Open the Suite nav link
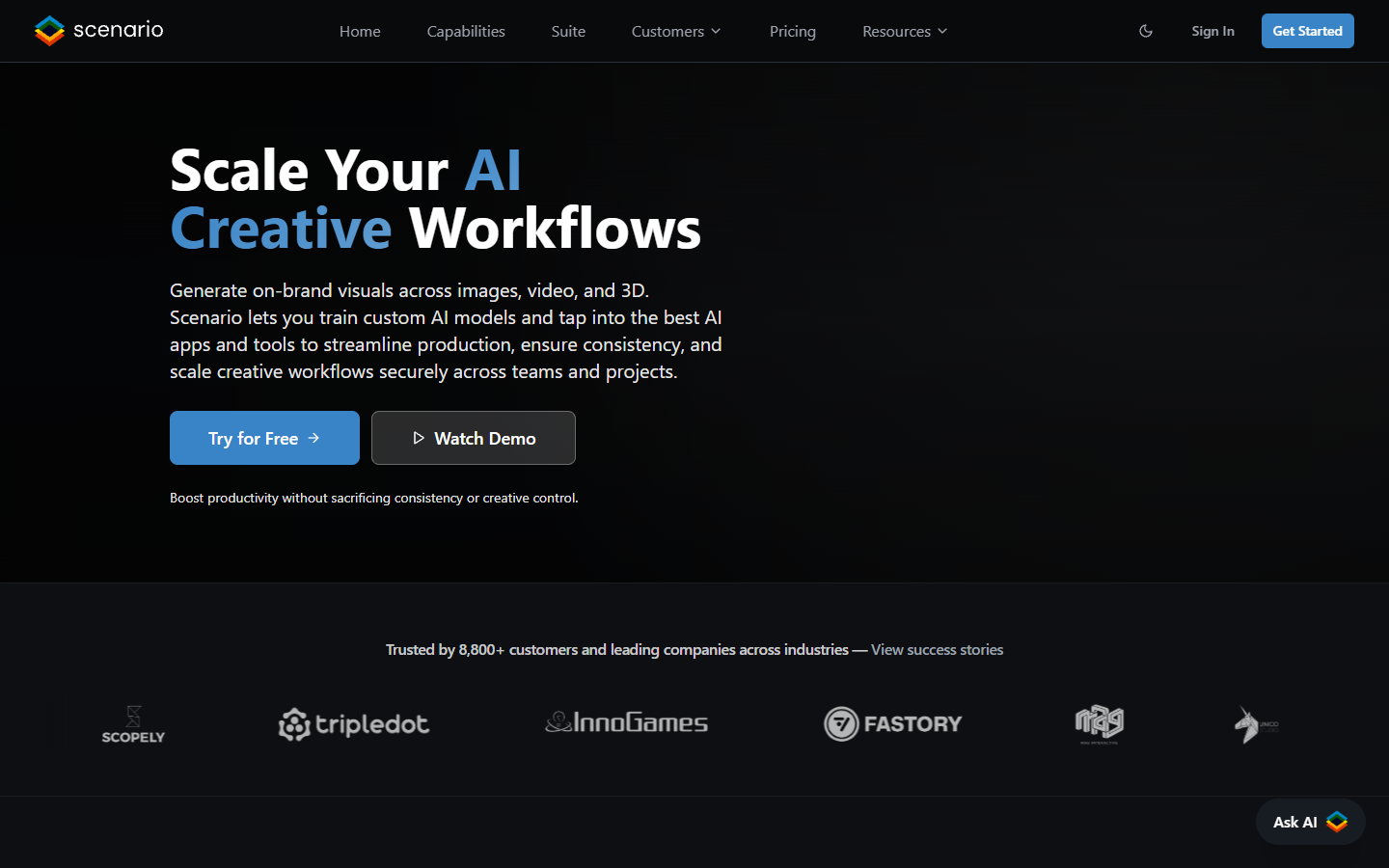Screen dimensions: 1389x868 [x=568, y=31]
